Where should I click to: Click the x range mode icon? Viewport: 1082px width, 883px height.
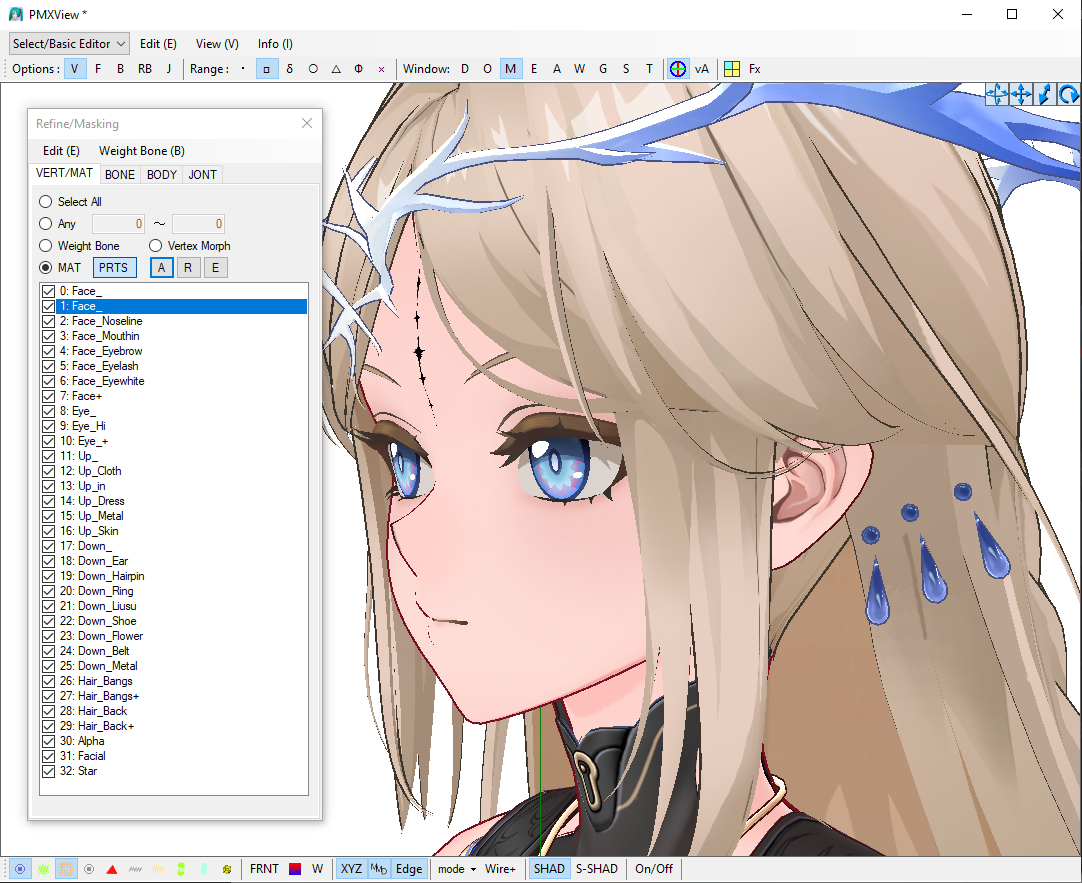(382, 69)
